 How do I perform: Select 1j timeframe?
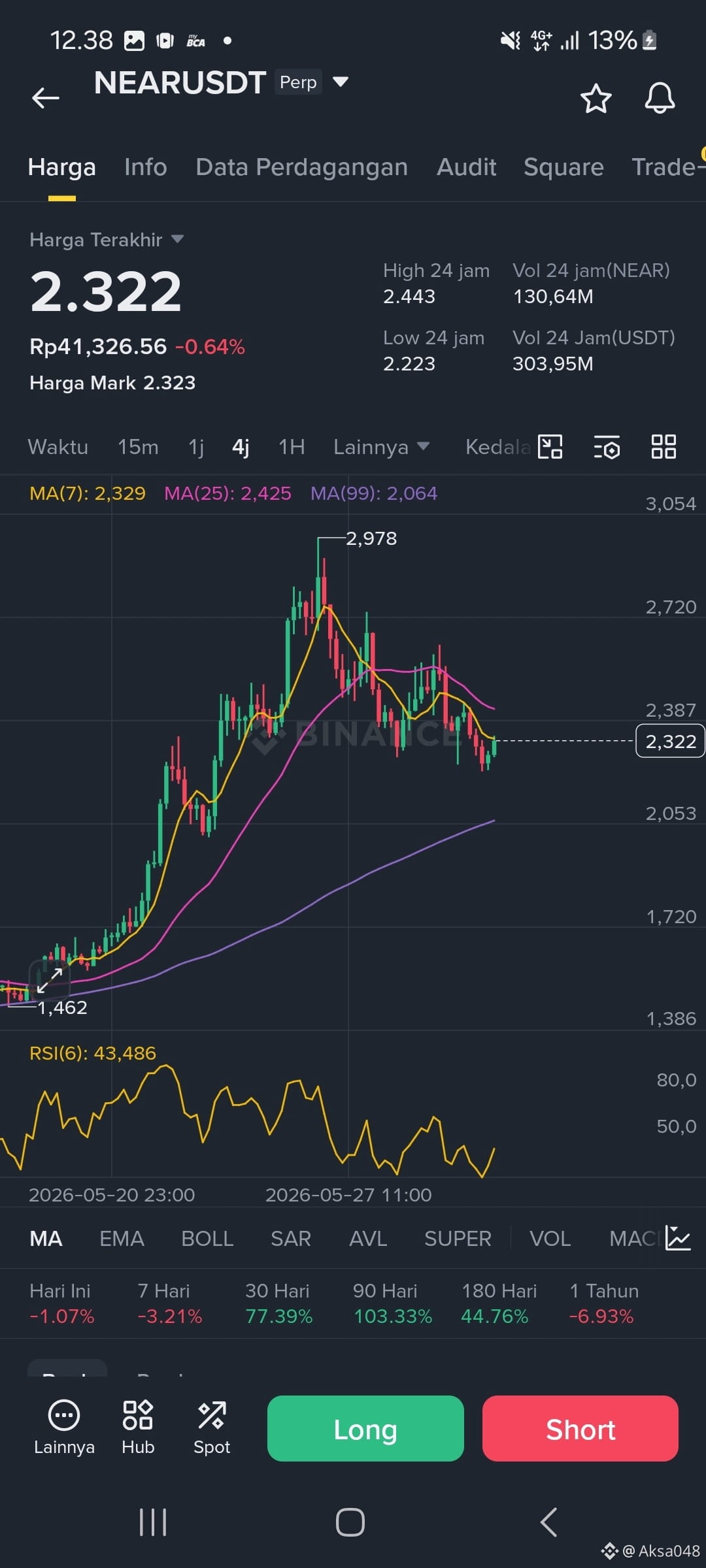coord(196,447)
